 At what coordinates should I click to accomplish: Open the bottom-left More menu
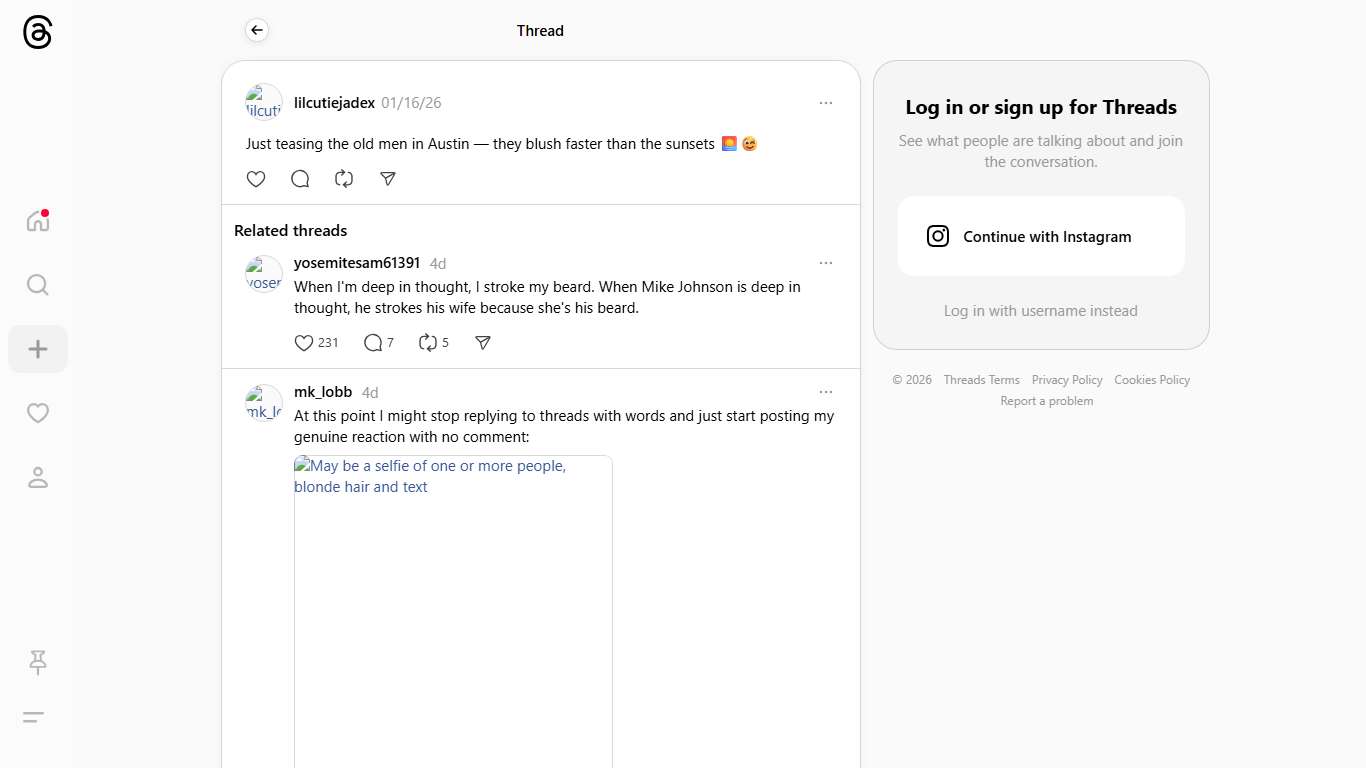pos(33,717)
